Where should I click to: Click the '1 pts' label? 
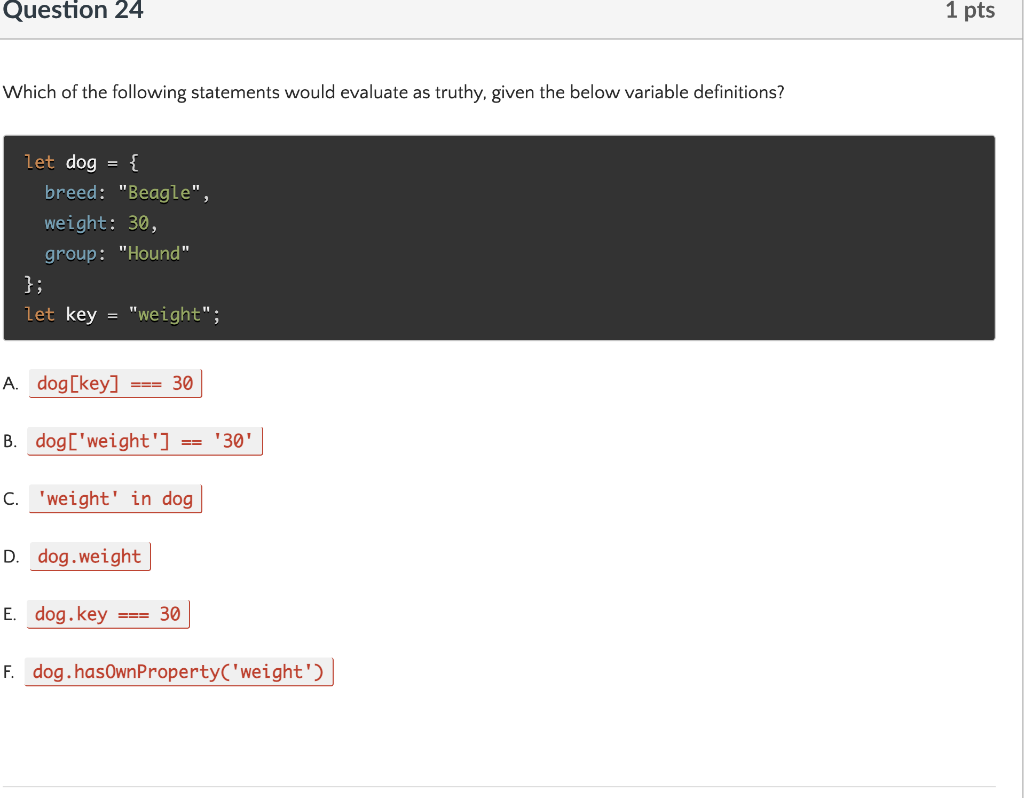970,10
